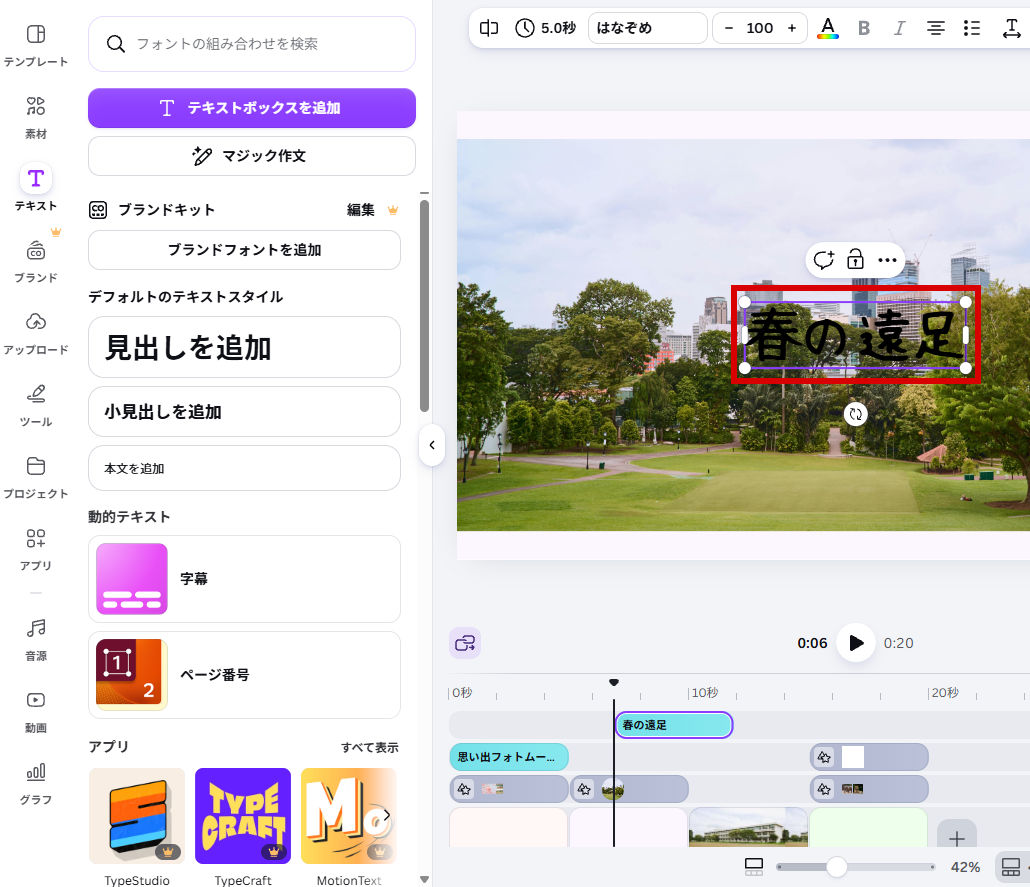Screen dimensions: 1030x887
Task: Open the 音源 audio panel
Action: pos(35,639)
